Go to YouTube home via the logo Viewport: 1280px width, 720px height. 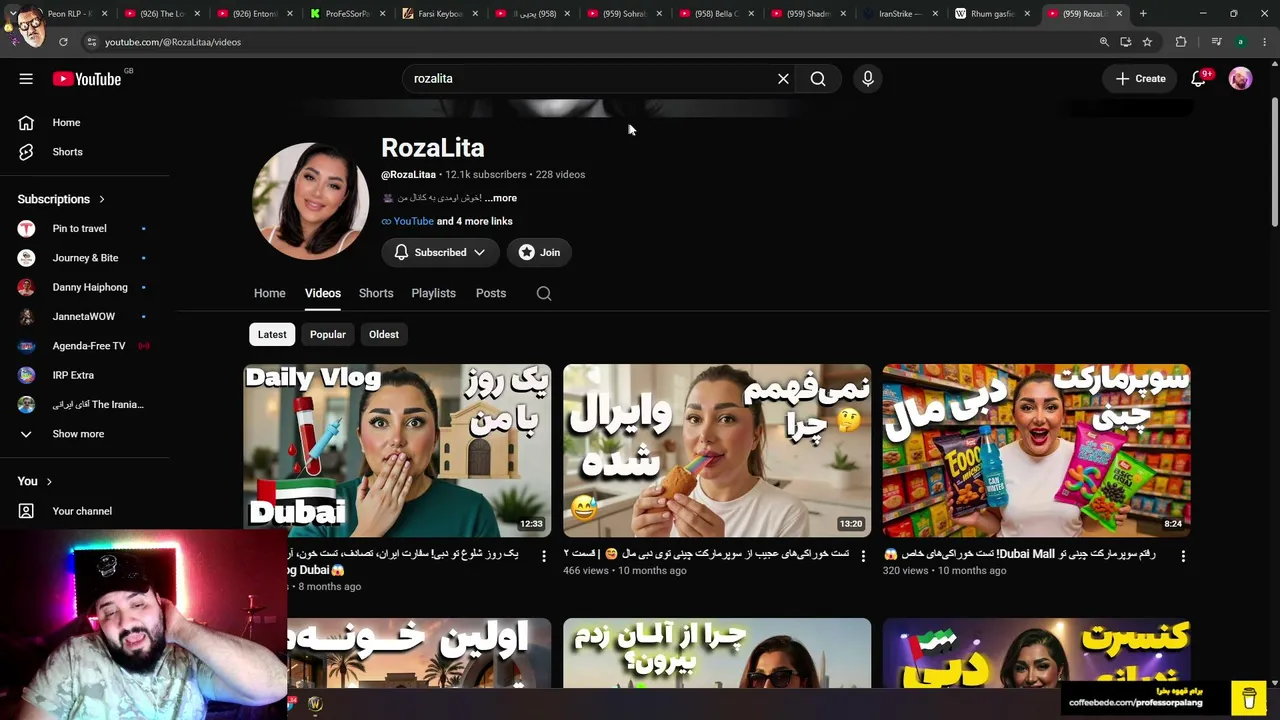(87, 79)
